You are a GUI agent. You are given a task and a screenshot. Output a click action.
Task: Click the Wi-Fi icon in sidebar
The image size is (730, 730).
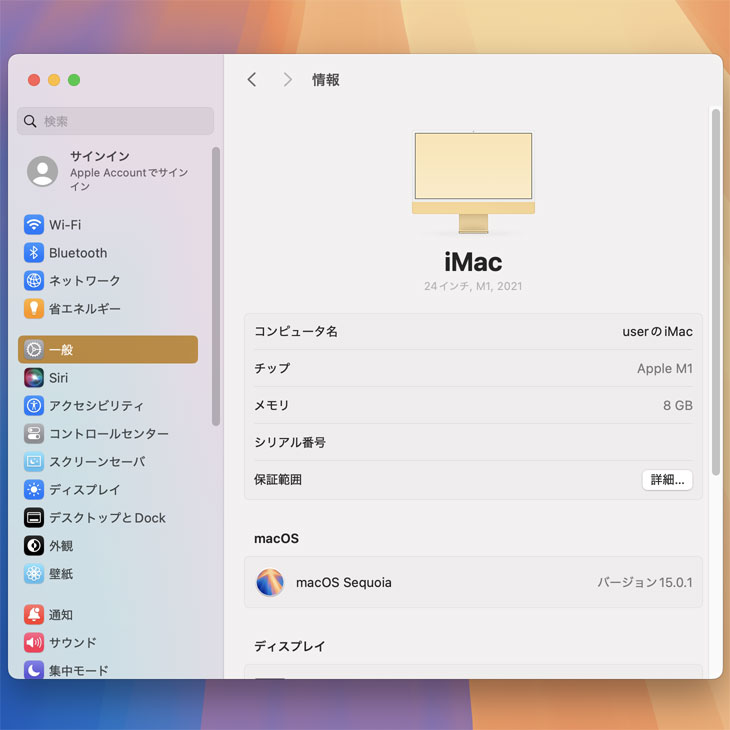coord(34,225)
